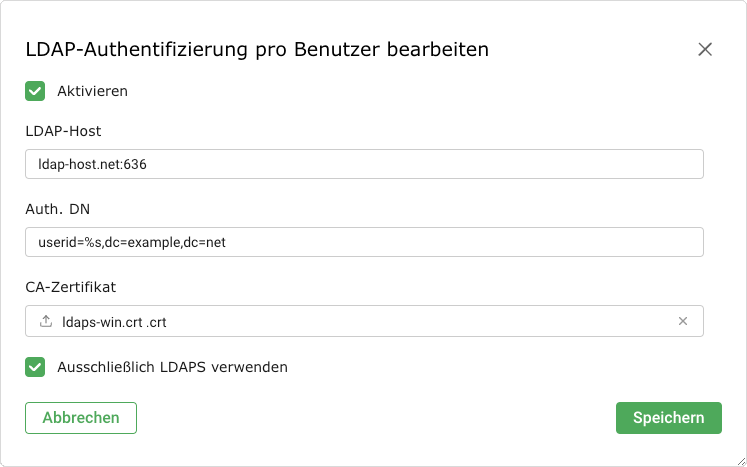The image size is (747, 467).
Task: Click the Aktivieren label text
Action: point(92,91)
